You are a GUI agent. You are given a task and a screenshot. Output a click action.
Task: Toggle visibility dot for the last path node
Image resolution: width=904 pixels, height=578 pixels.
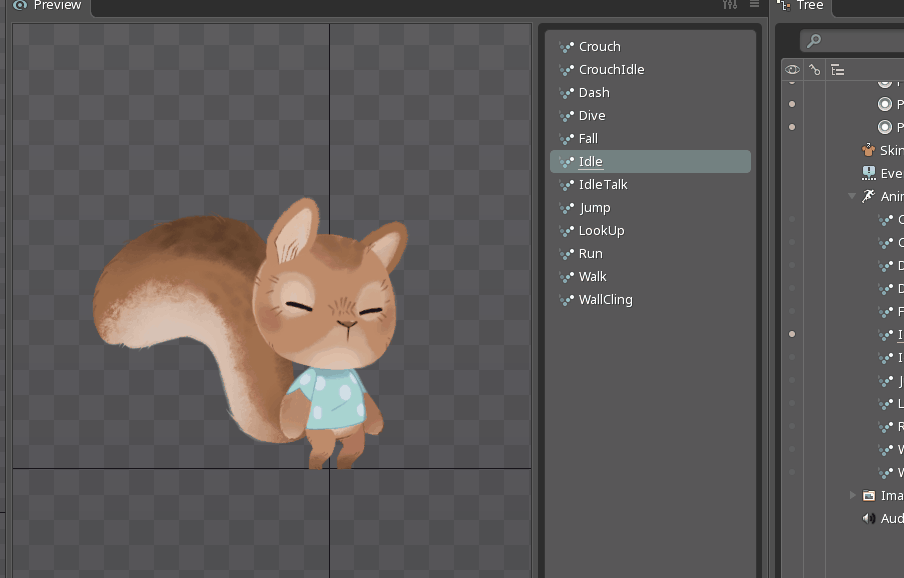pyautogui.click(x=792, y=127)
